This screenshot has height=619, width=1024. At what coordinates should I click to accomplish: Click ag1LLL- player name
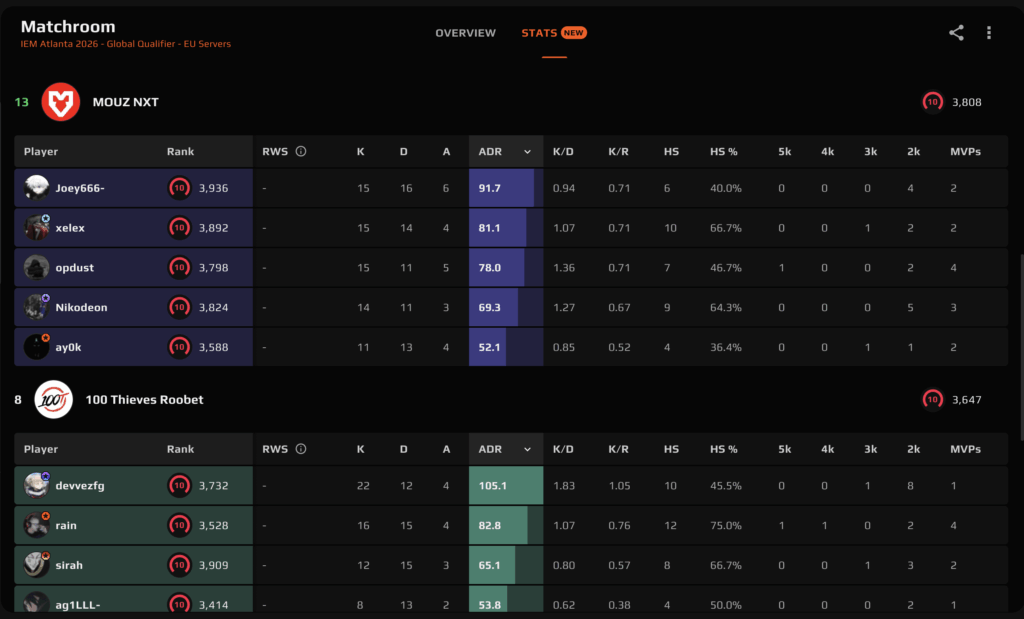click(x=78, y=605)
